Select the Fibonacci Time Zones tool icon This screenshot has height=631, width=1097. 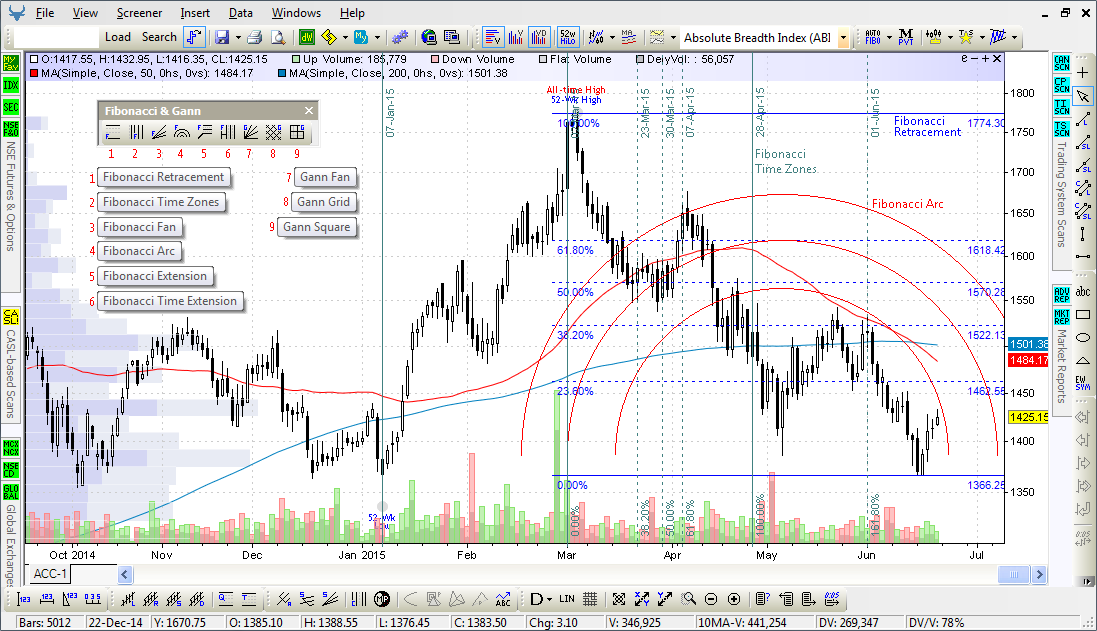tap(136, 132)
